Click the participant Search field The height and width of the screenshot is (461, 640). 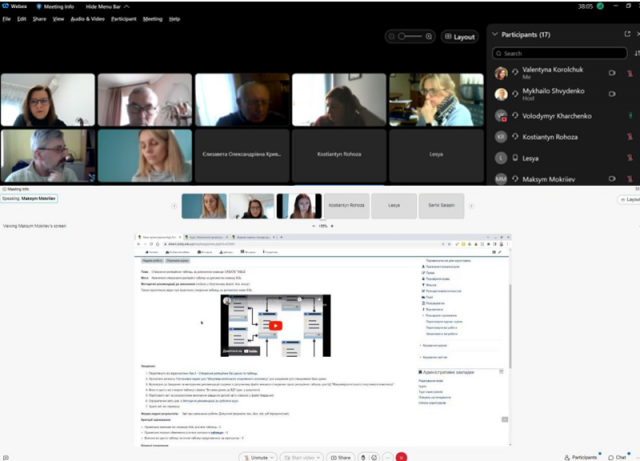(560, 53)
